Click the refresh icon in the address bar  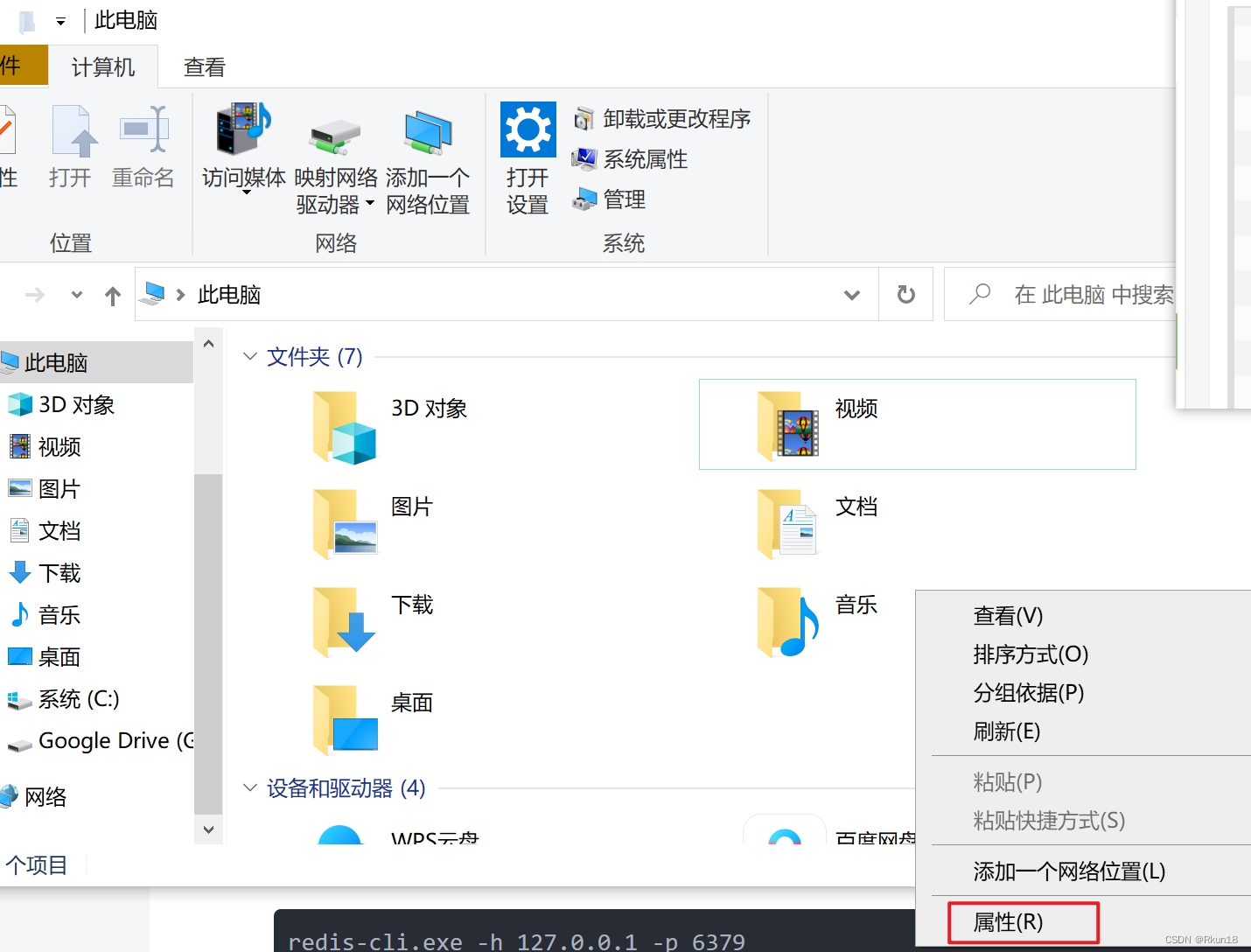(x=905, y=294)
